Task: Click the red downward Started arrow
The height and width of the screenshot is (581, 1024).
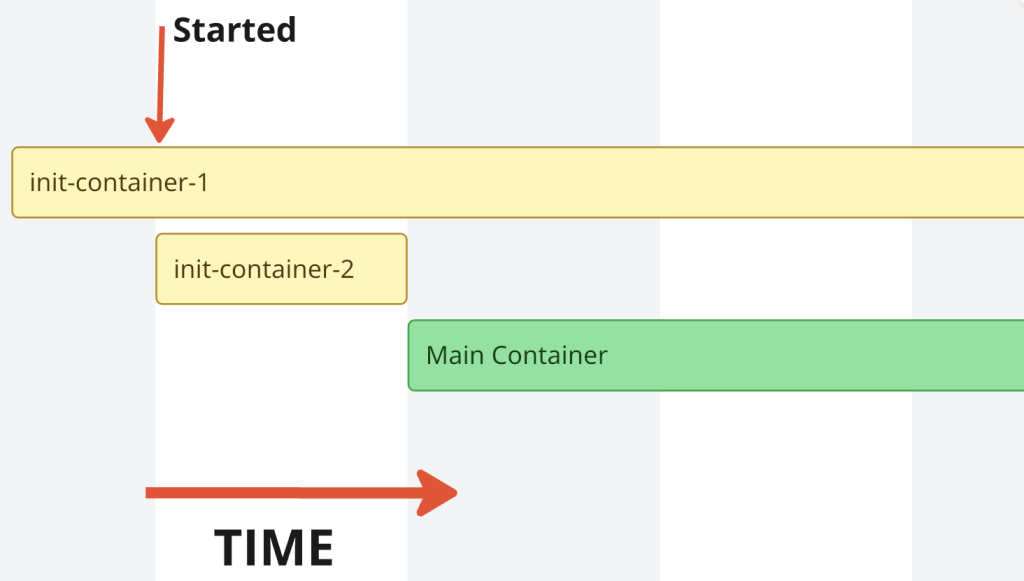Action: [x=160, y=75]
